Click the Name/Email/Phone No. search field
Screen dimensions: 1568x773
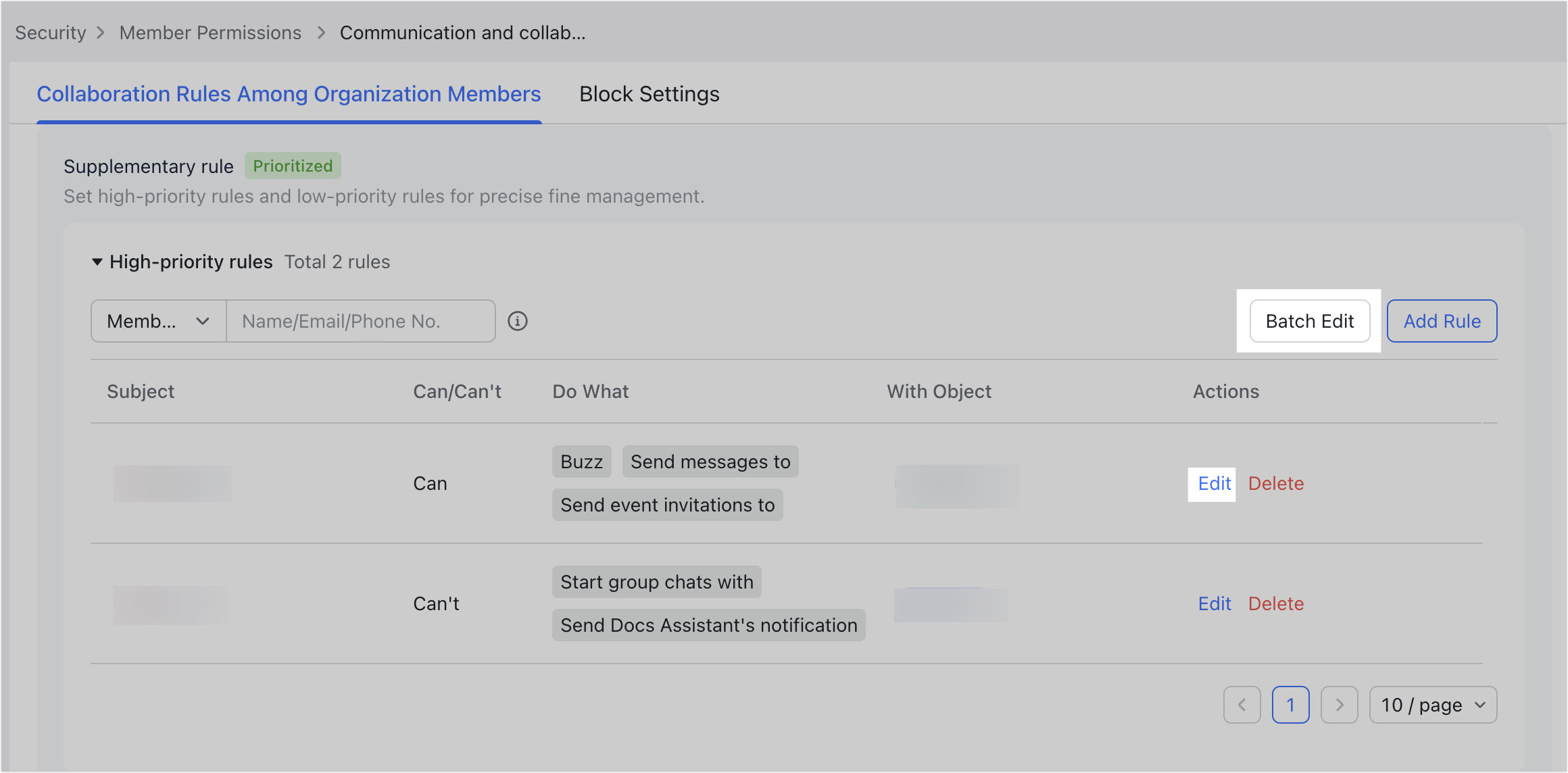point(360,321)
